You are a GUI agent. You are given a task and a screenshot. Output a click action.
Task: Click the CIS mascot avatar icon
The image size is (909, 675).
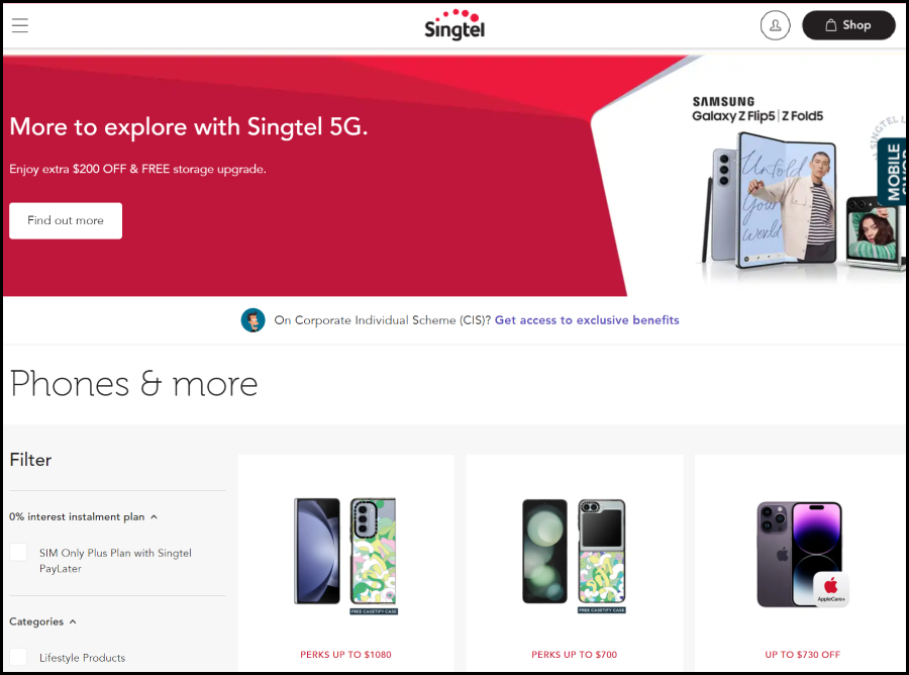point(253,320)
